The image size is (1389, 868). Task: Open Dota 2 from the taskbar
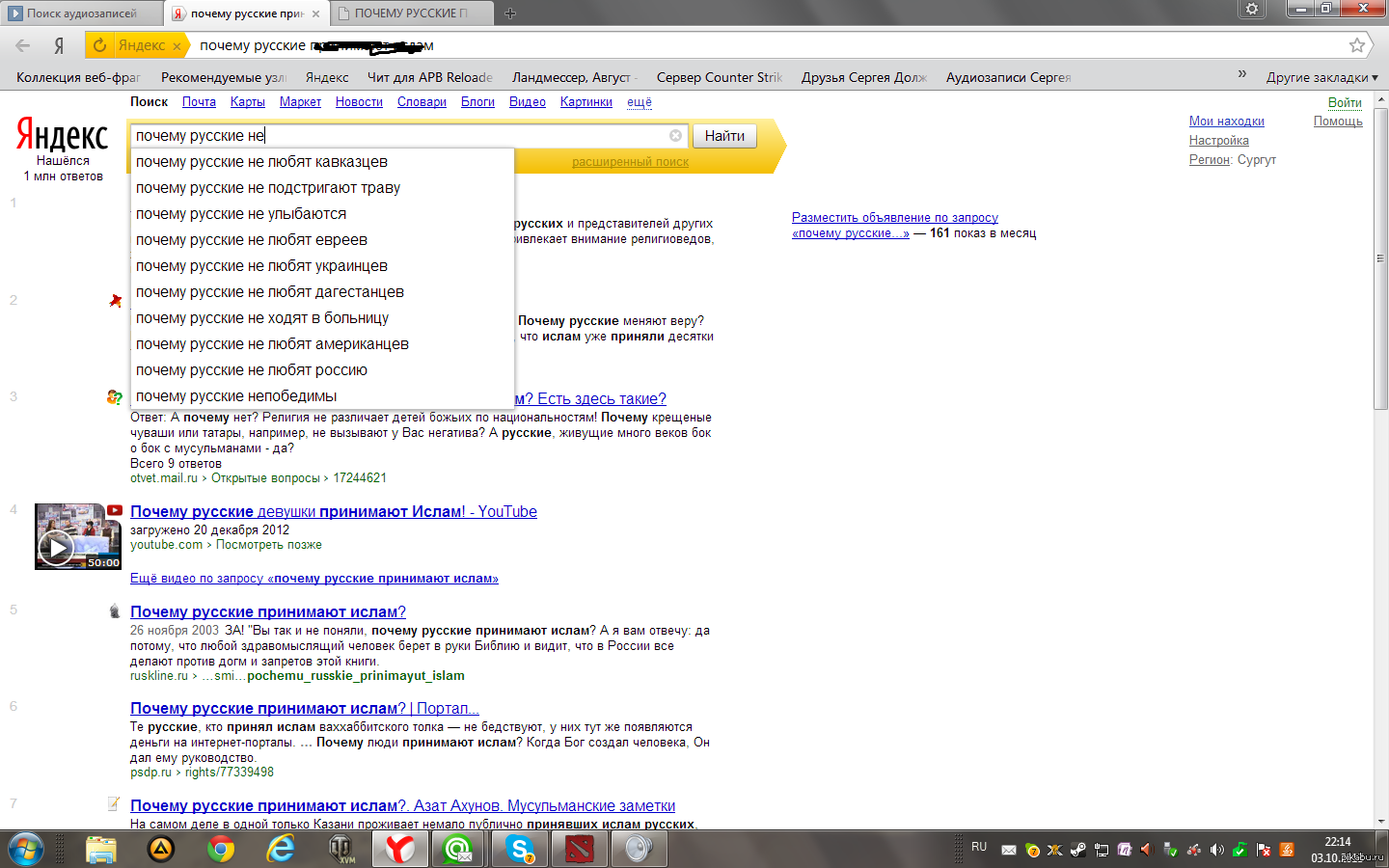580,849
